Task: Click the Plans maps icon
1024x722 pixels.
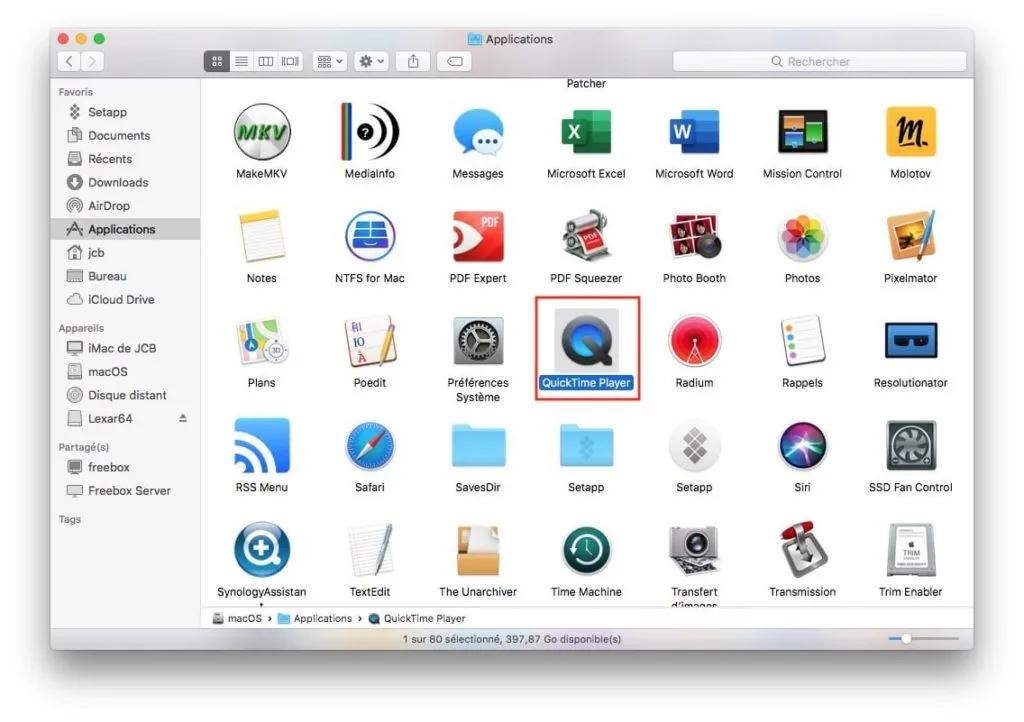Action: point(261,341)
